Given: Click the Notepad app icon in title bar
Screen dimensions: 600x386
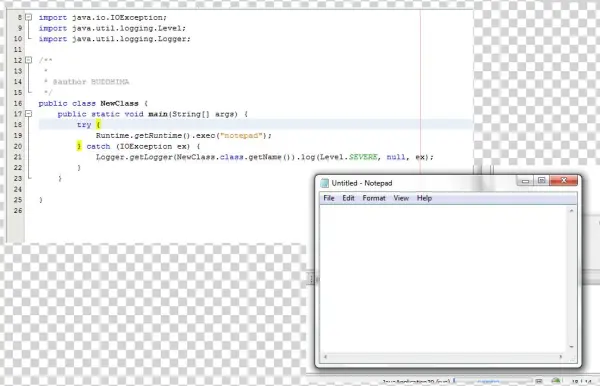Looking at the screenshot, I should point(324,183).
